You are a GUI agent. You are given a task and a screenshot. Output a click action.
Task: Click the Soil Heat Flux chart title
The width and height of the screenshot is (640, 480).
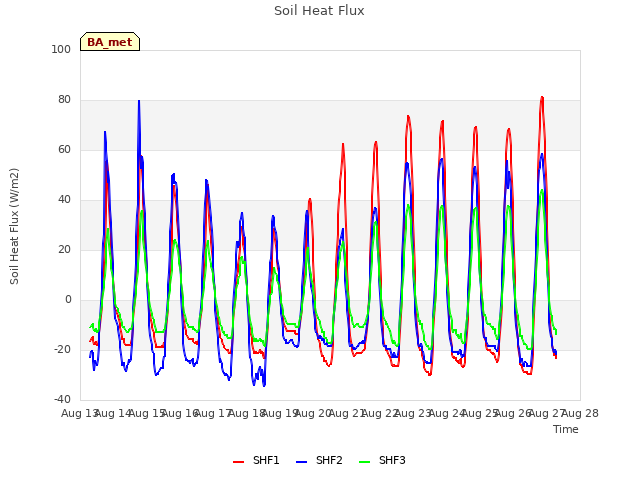tap(319, 11)
